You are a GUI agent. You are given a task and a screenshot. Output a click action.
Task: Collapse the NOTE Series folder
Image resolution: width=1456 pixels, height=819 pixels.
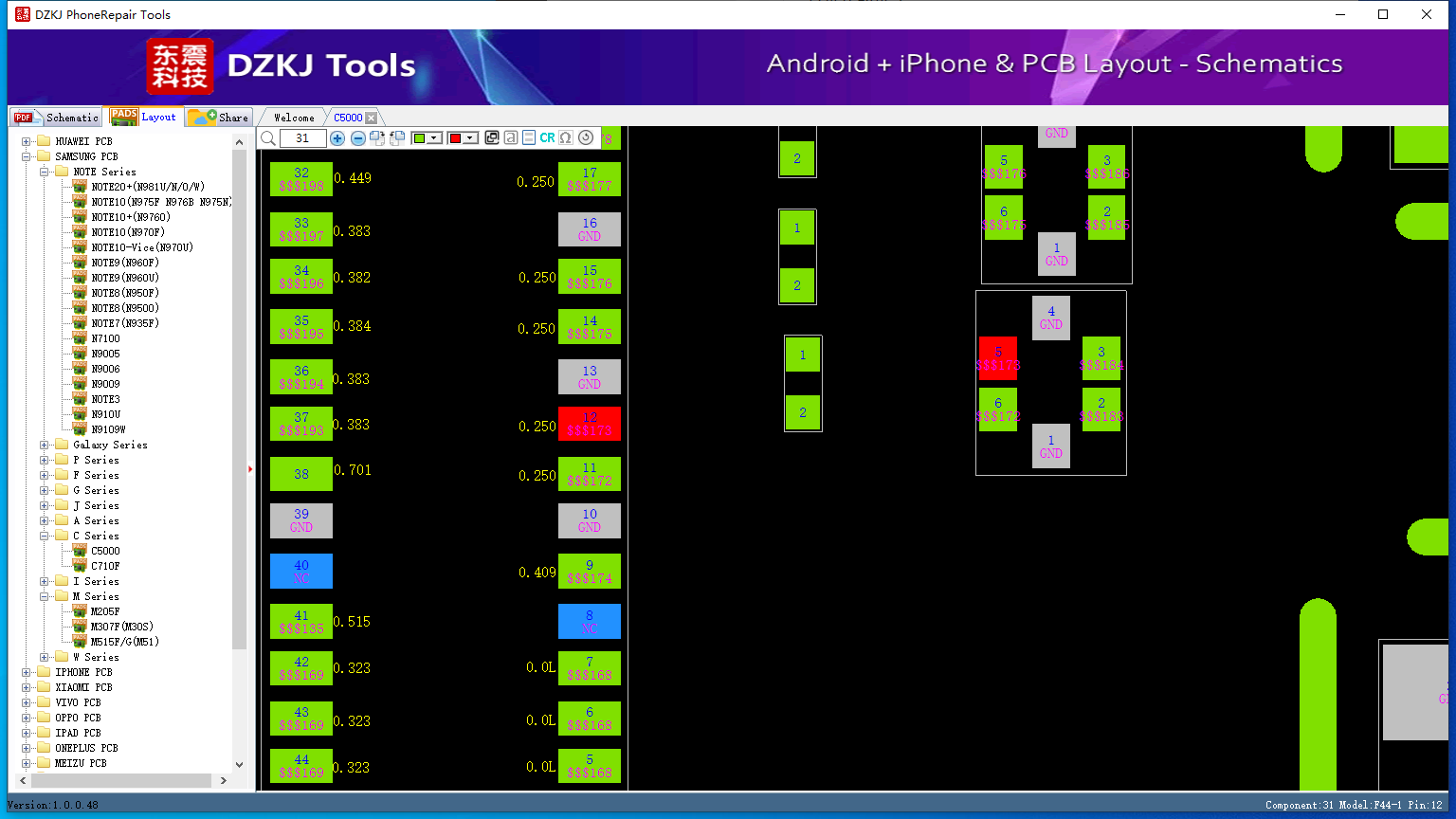[x=45, y=172]
